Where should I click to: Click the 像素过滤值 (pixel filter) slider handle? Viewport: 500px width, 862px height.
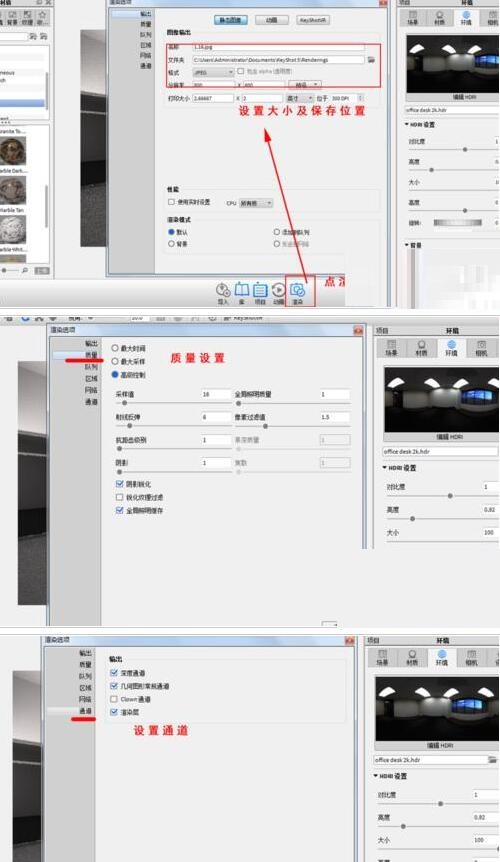click(265, 426)
